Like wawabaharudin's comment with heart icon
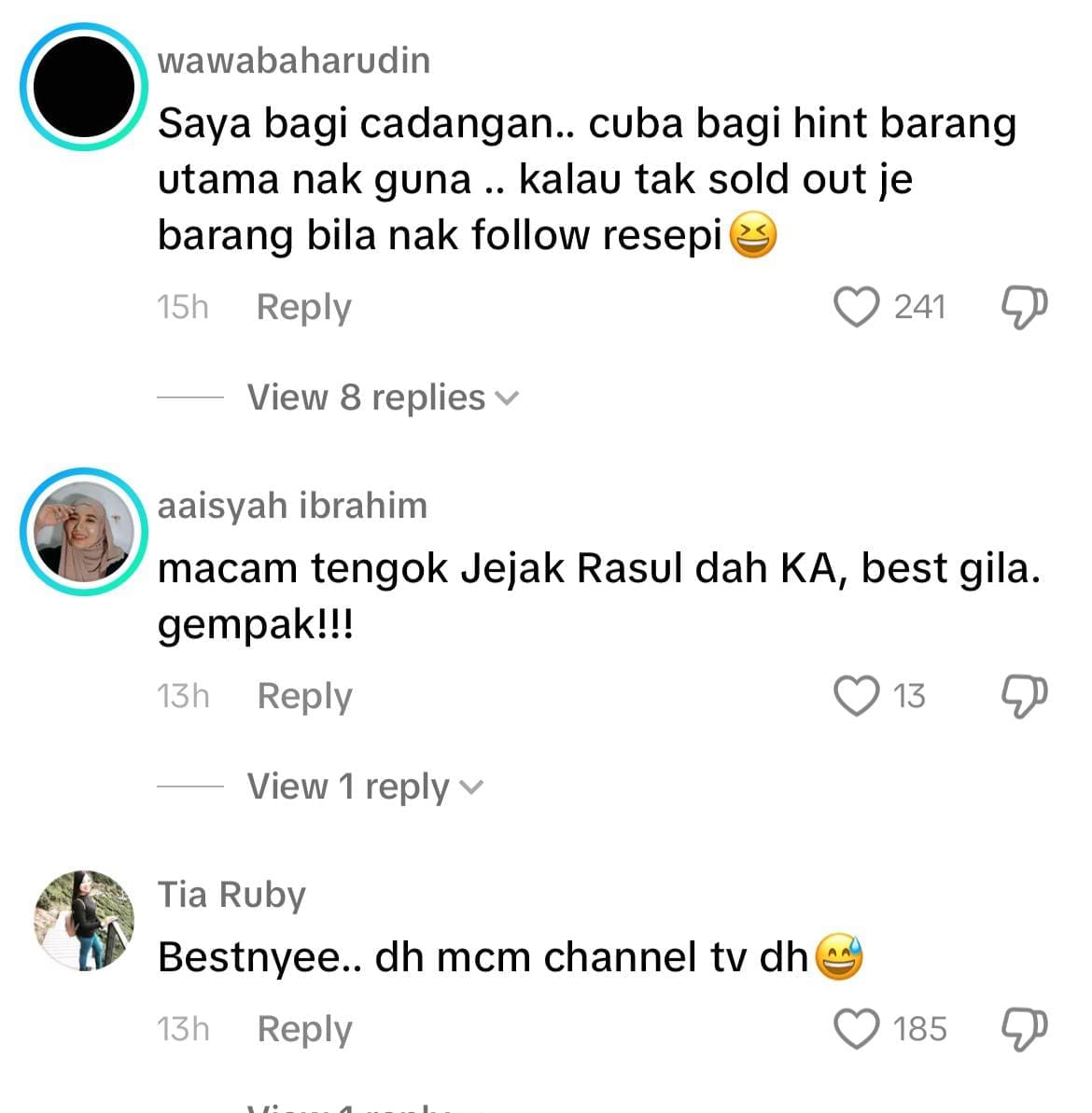The width and height of the screenshot is (1092, 1113). [856, 307]
